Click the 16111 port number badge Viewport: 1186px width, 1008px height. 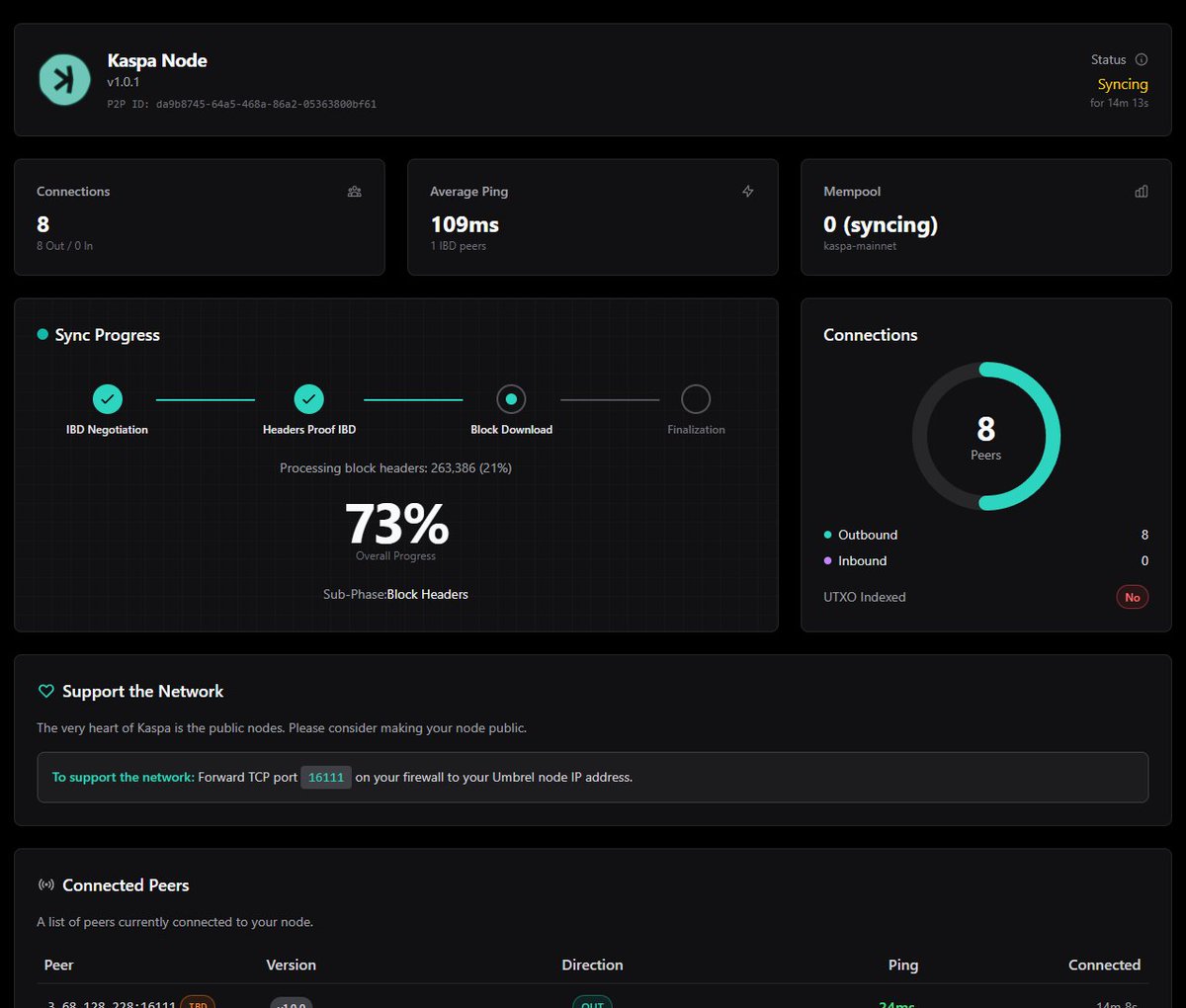(x=326, y=778)
